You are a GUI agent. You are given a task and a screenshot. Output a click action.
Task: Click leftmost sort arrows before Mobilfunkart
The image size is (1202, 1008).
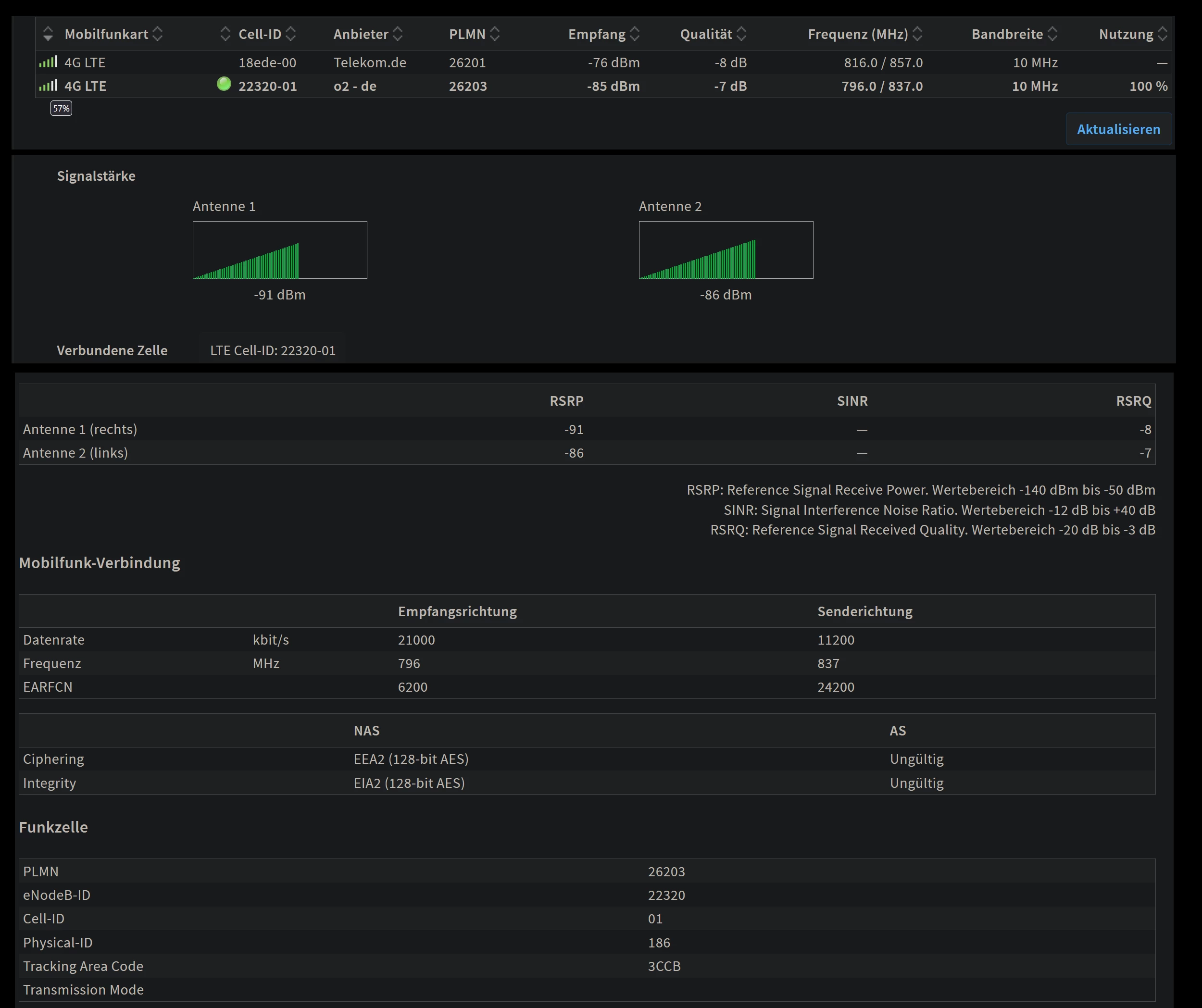point(48,34)
